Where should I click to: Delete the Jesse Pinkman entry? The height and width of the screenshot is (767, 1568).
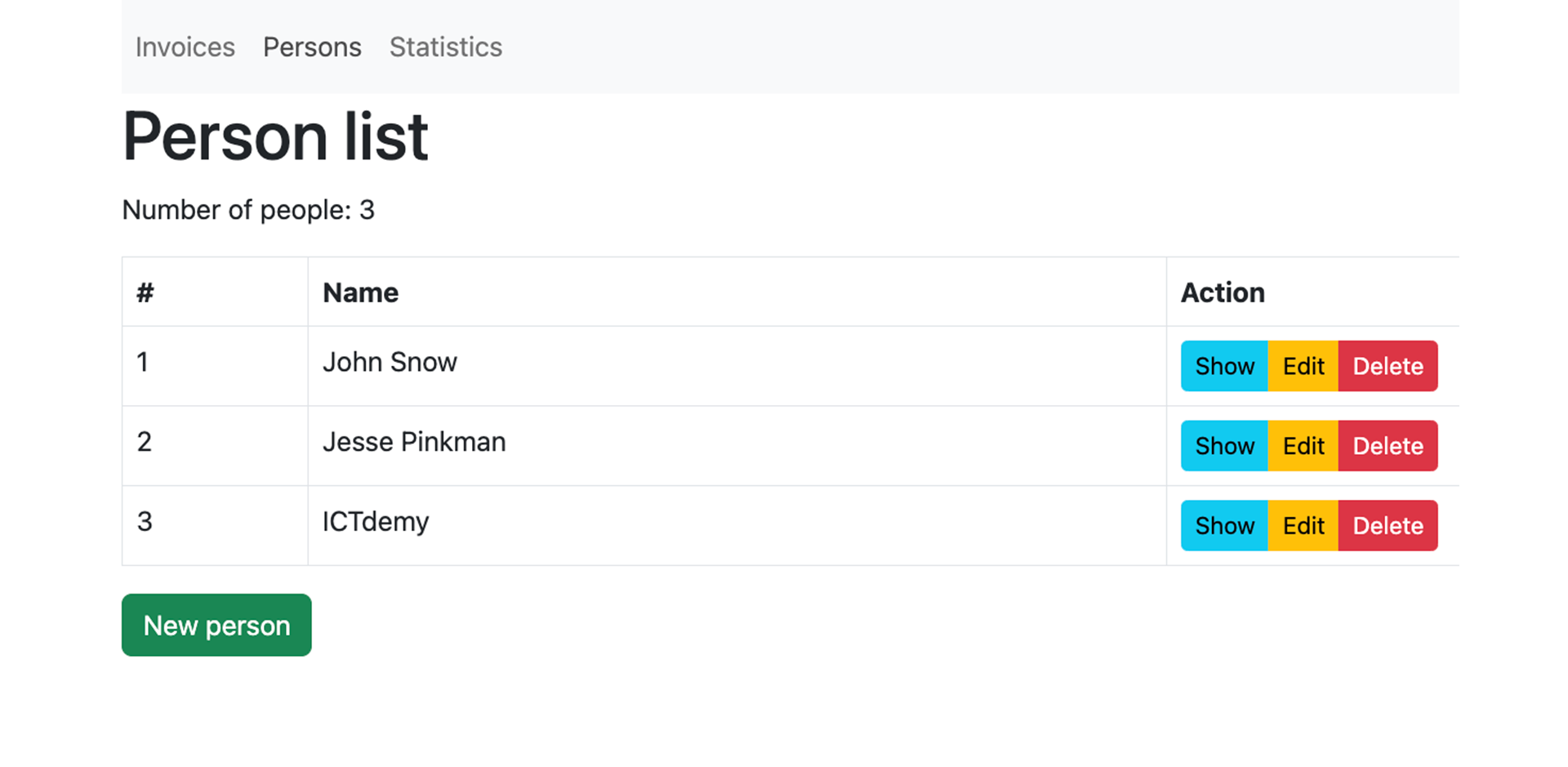click(x=1388, y=446)
